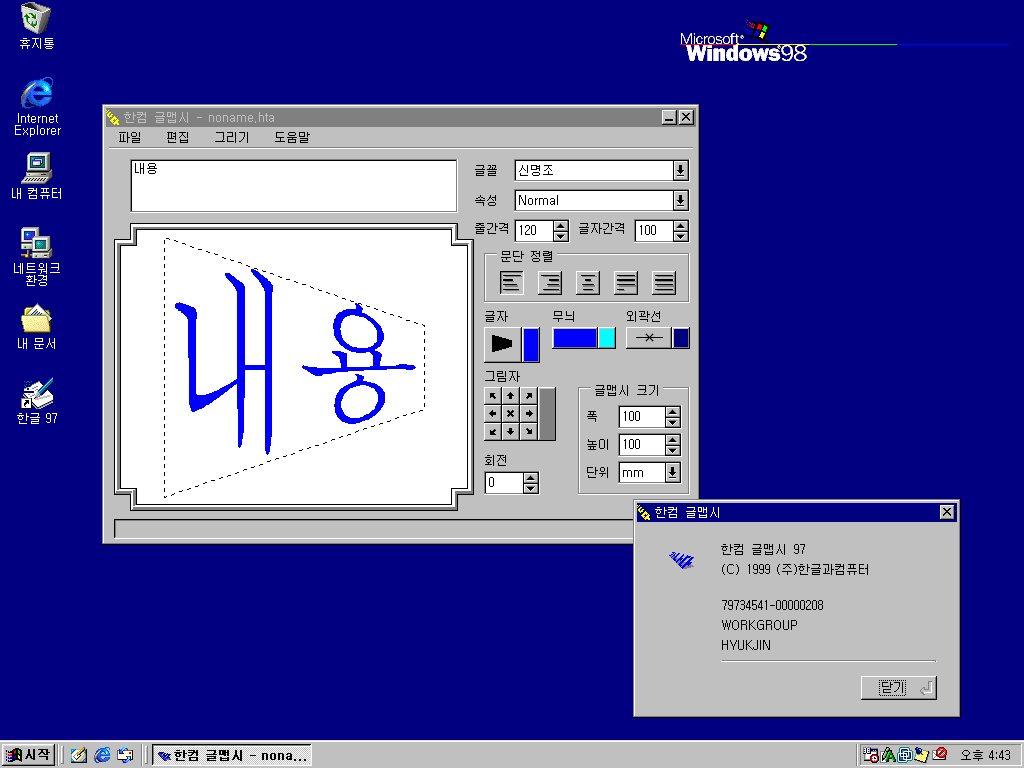
Task: Select the 내 컴퓨터 desktop icon
Action: [x=37, y=176]
